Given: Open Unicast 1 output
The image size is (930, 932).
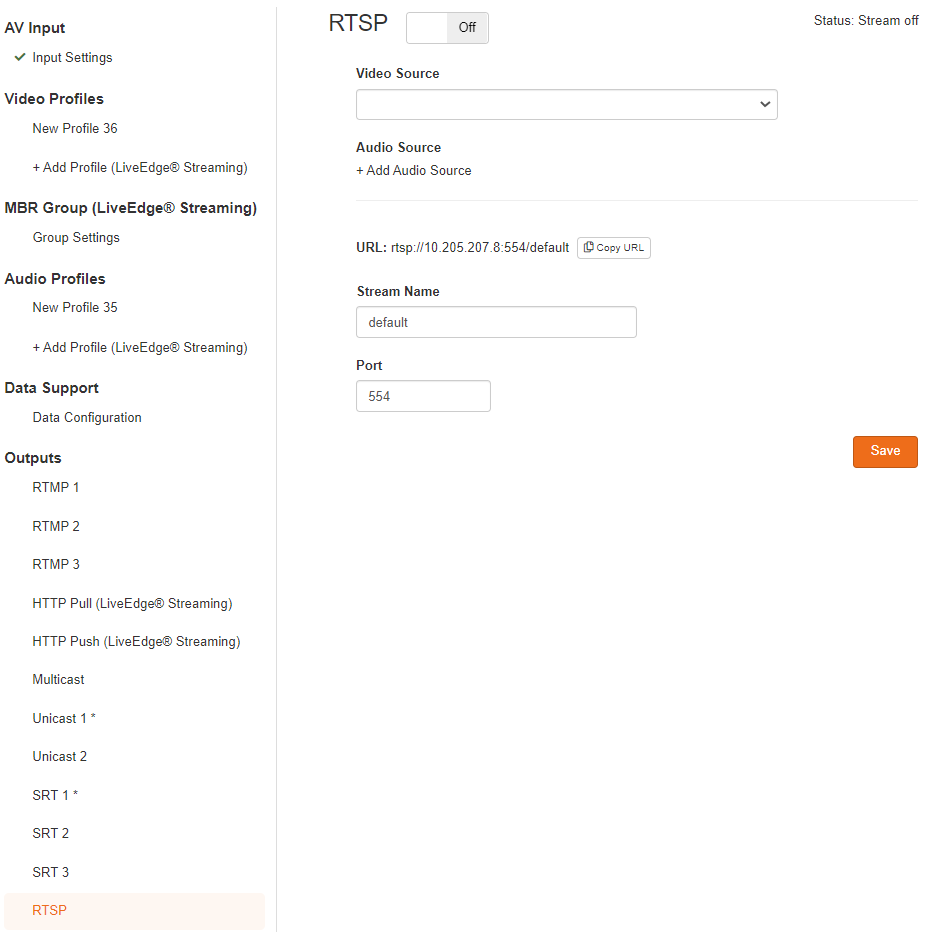Looking at the screenshot, I should pos(64,719).
